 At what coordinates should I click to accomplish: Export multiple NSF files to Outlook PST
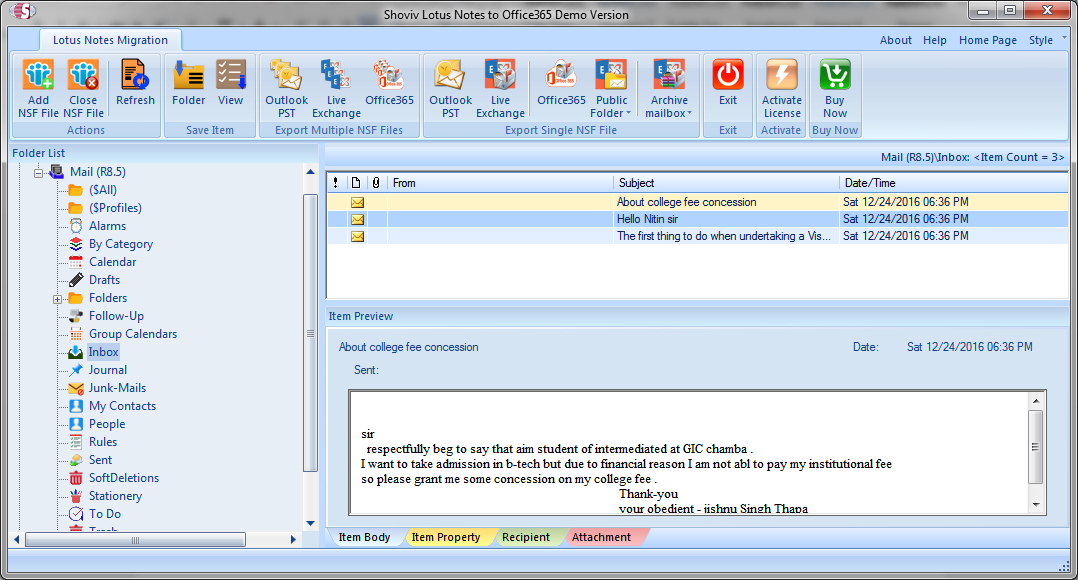click(287, 89)
